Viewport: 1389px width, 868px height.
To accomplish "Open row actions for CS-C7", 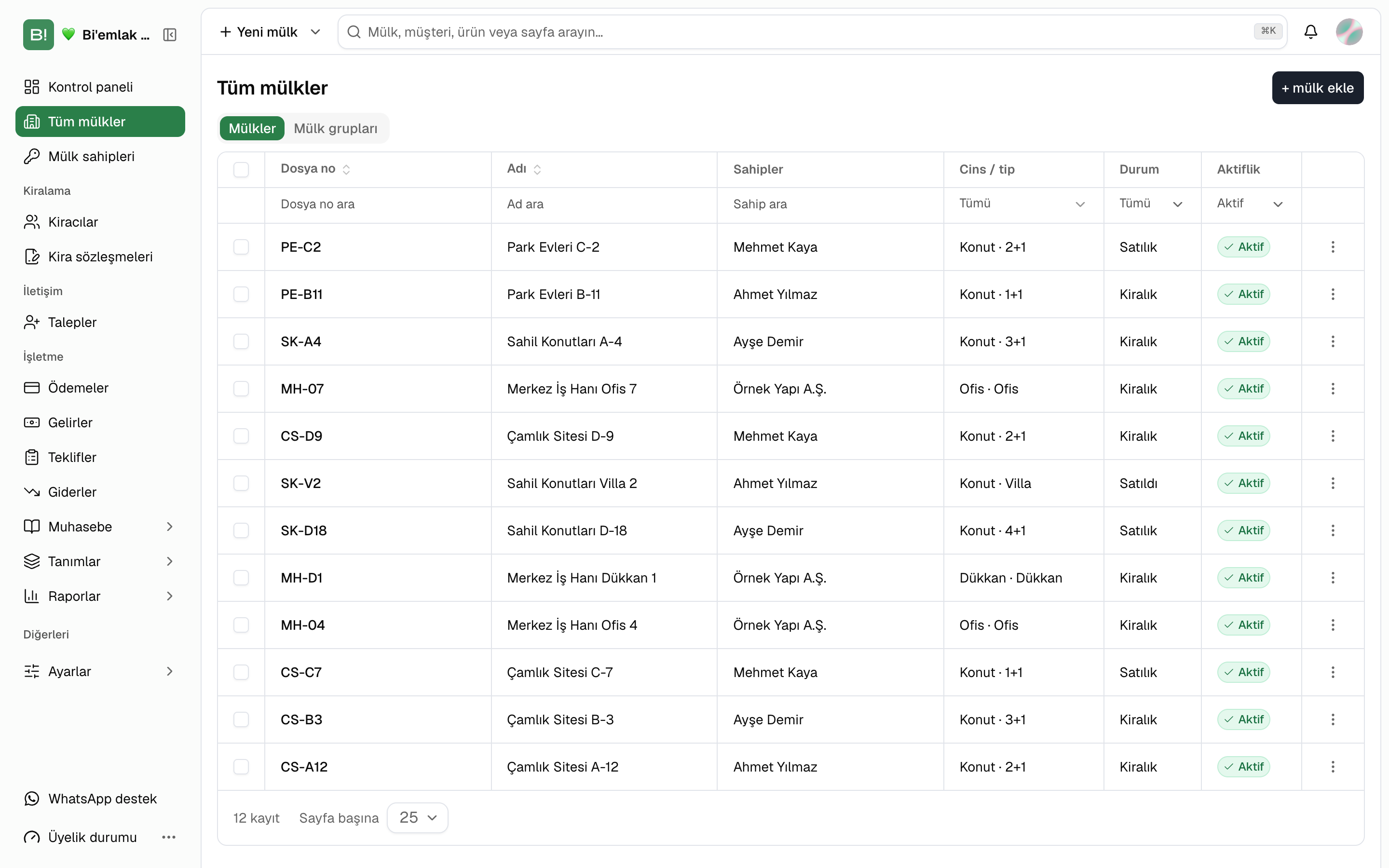I will 1333,672.
